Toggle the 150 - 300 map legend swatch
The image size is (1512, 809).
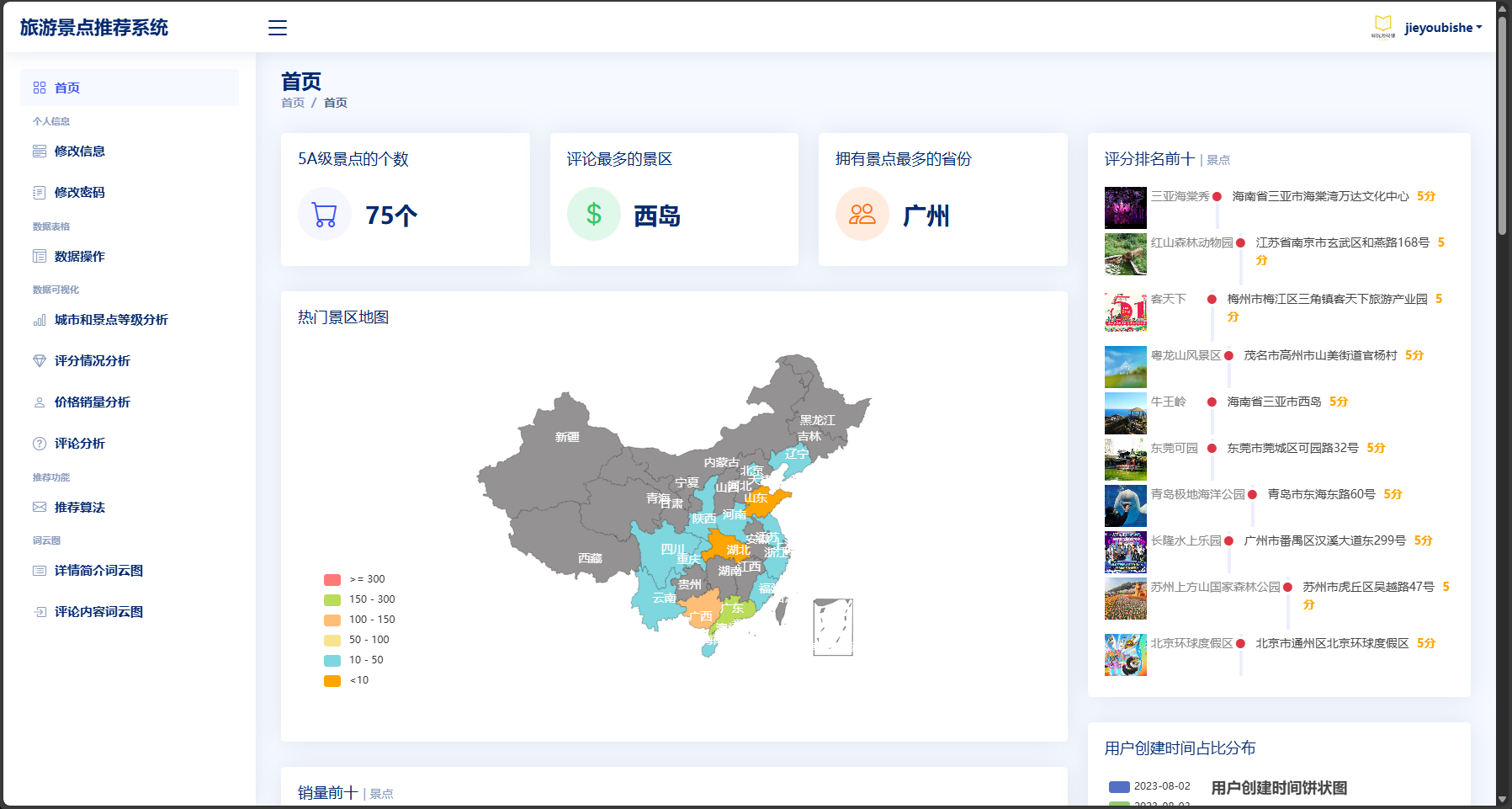tap(332, 599)
